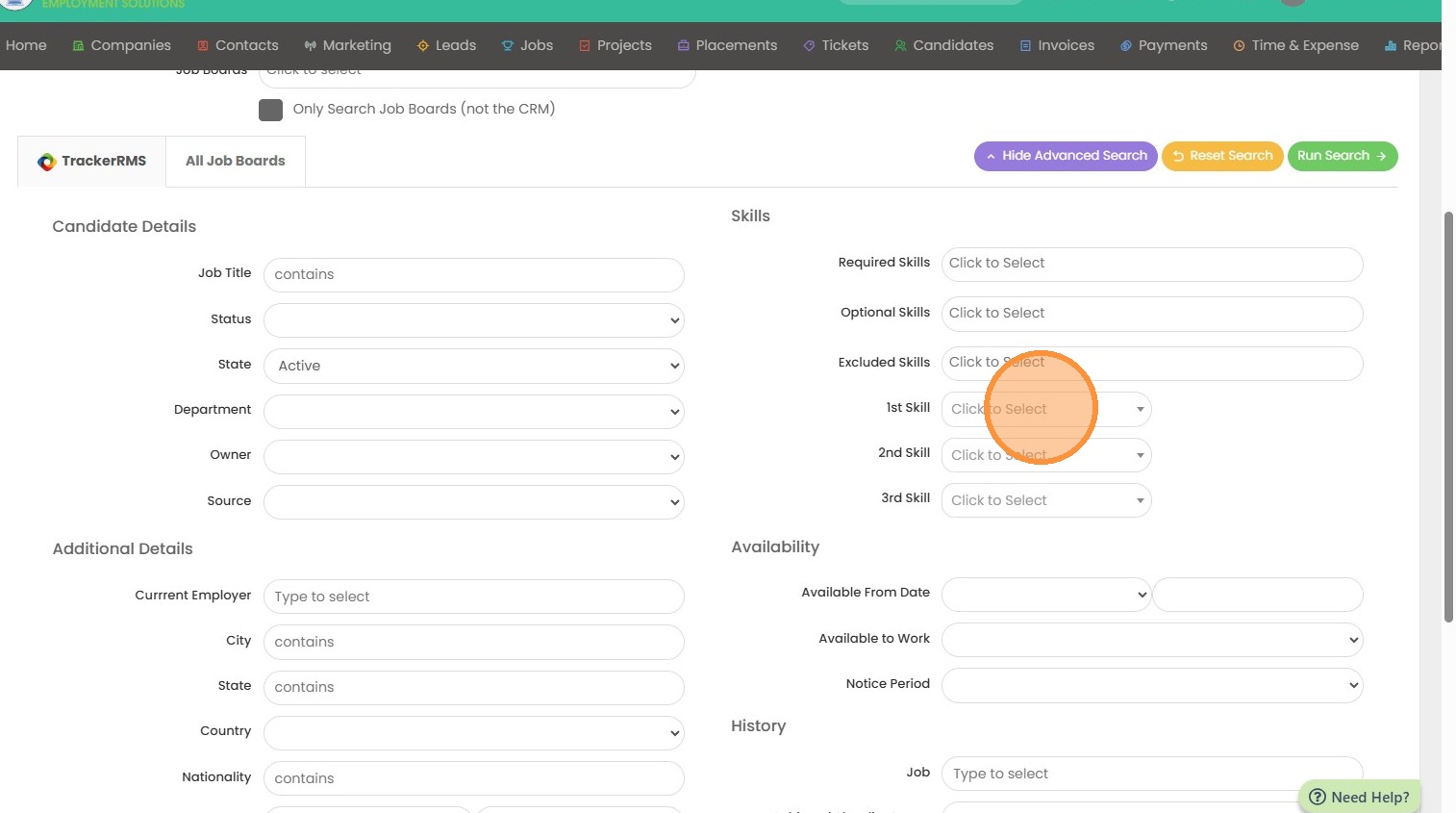Click the Companies icon in the navigation bar

pos(78,46)
